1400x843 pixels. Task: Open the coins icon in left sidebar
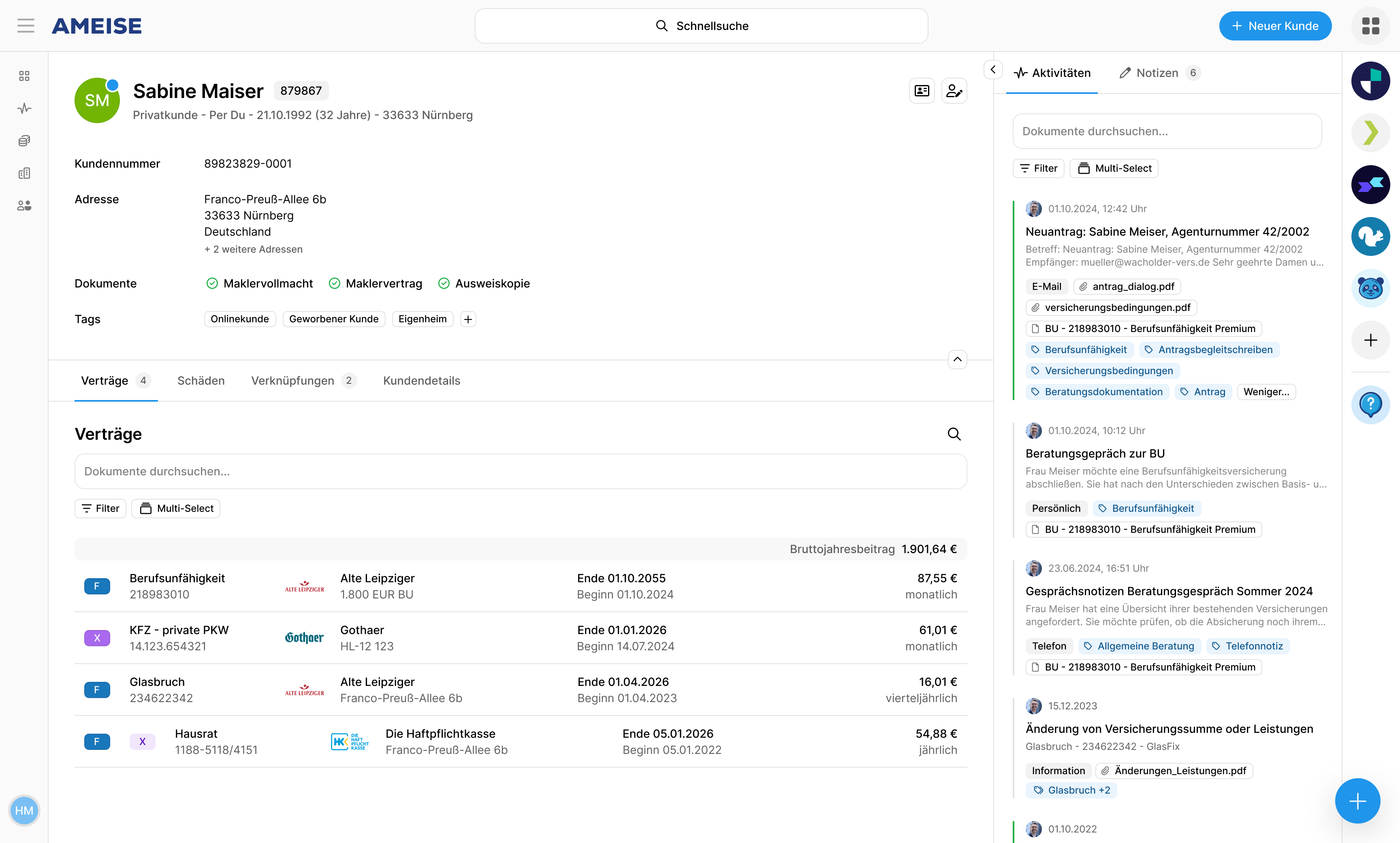tap(24, 140)
